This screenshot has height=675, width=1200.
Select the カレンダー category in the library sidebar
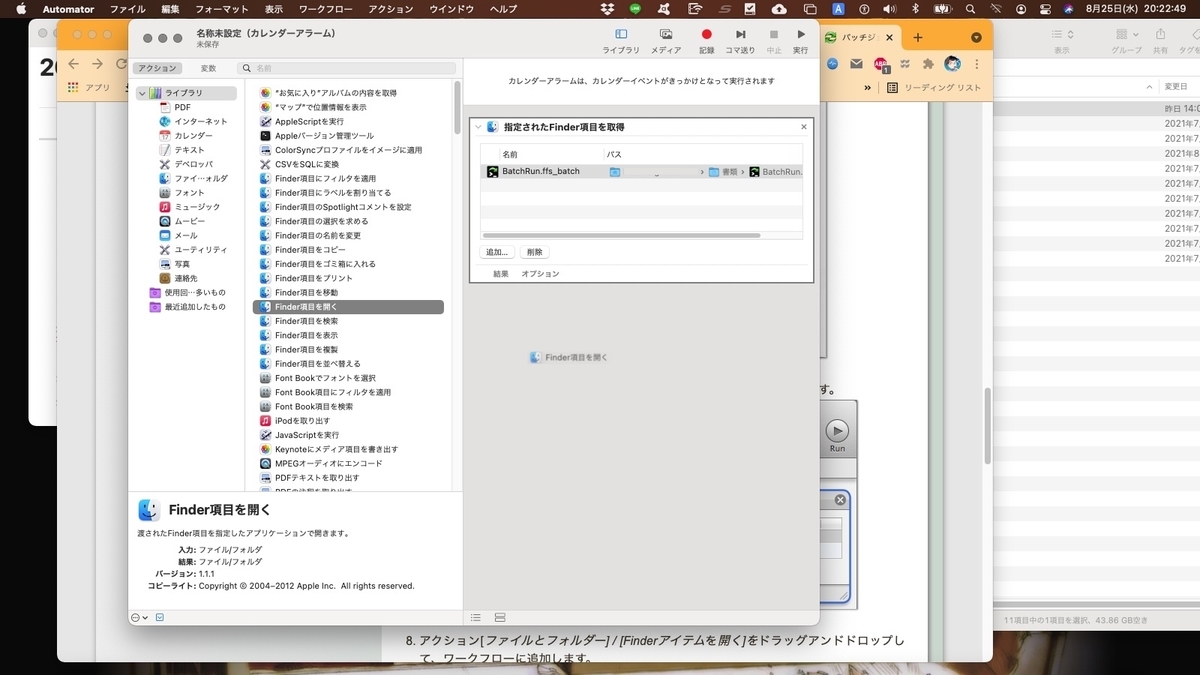pos(193,135)
